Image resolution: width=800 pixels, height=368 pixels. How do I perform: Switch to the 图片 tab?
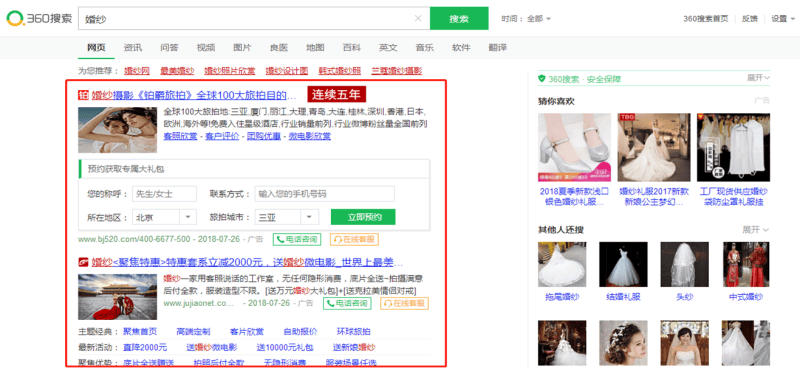242,47
